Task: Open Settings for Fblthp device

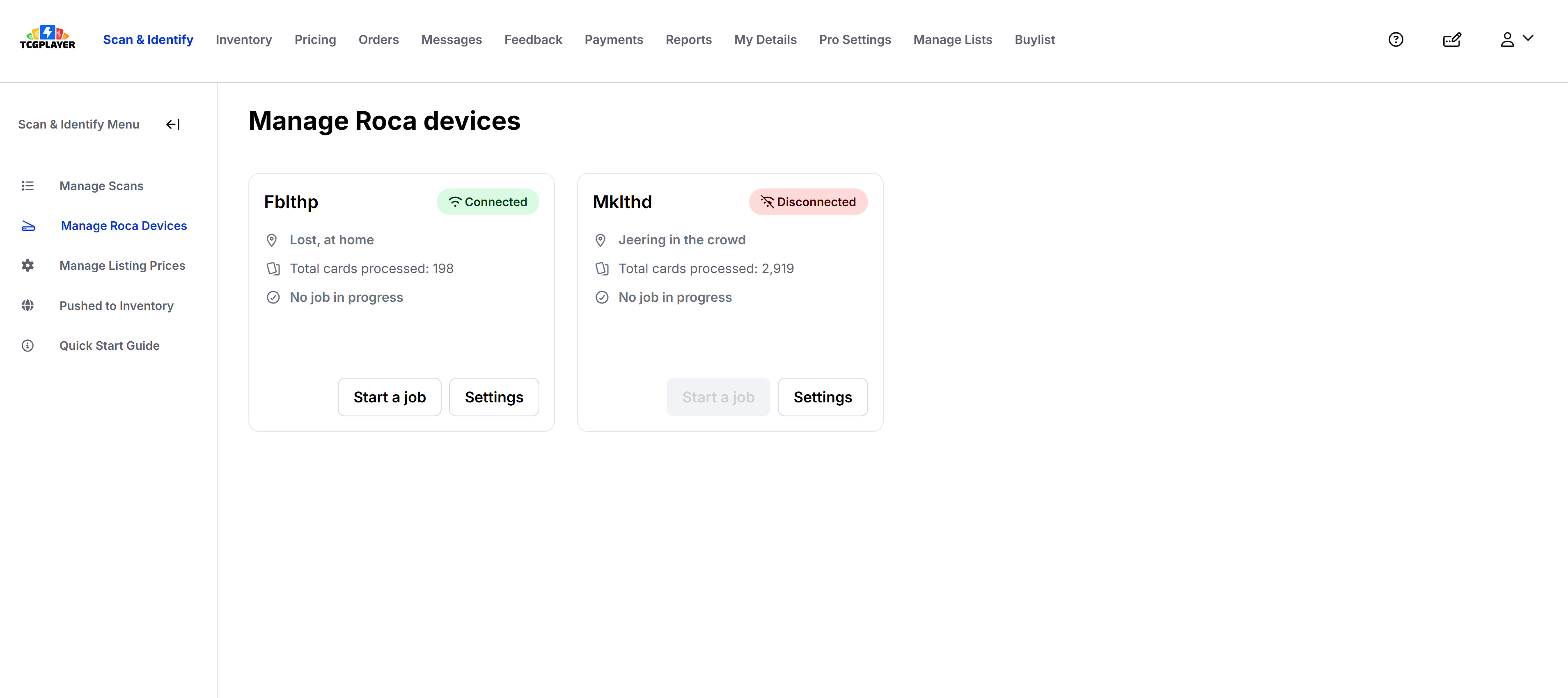Action: pos(494,397)
